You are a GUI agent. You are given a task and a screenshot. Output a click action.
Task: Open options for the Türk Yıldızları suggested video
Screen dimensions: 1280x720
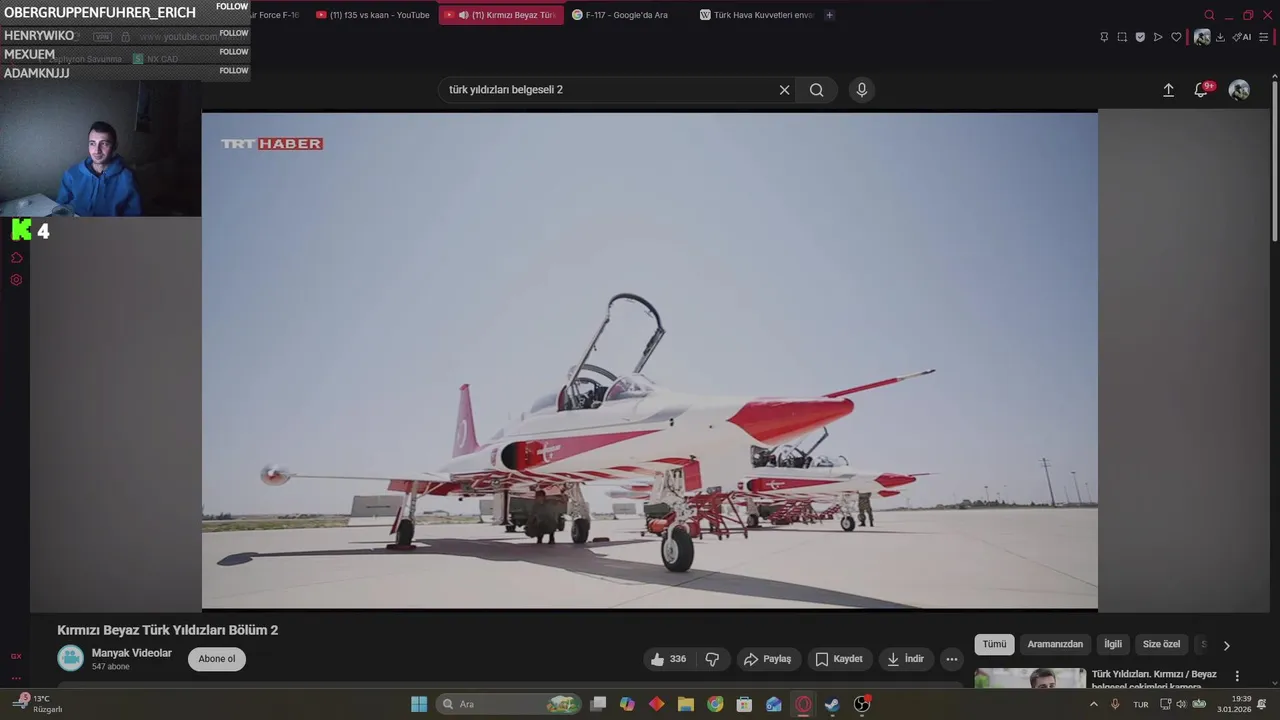pos(1237,676)
